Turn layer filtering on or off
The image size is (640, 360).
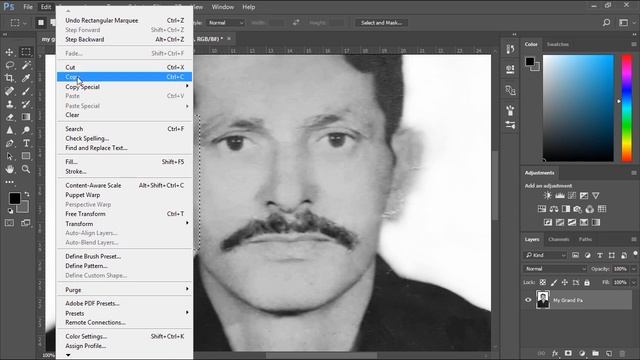coord(635,254)
